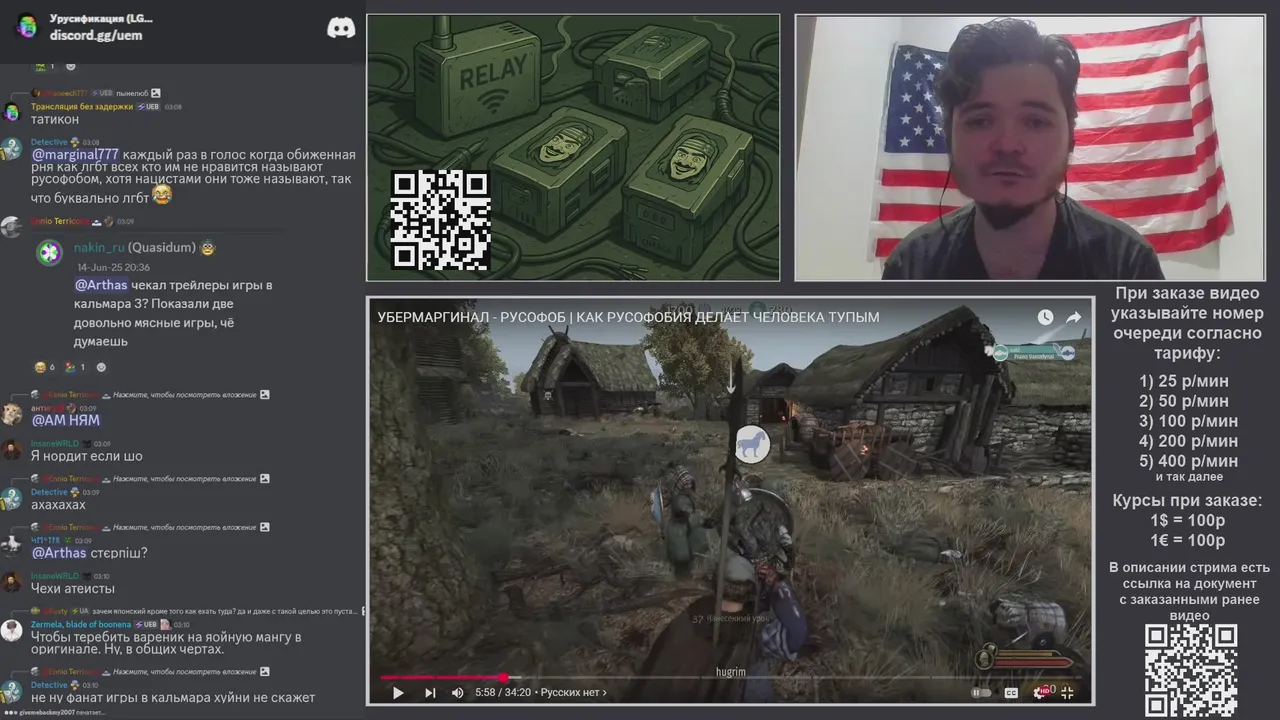Click the discord.gg/uem invite text
The height and width of the screenshot is (720, 1280).
coord(96,35)
